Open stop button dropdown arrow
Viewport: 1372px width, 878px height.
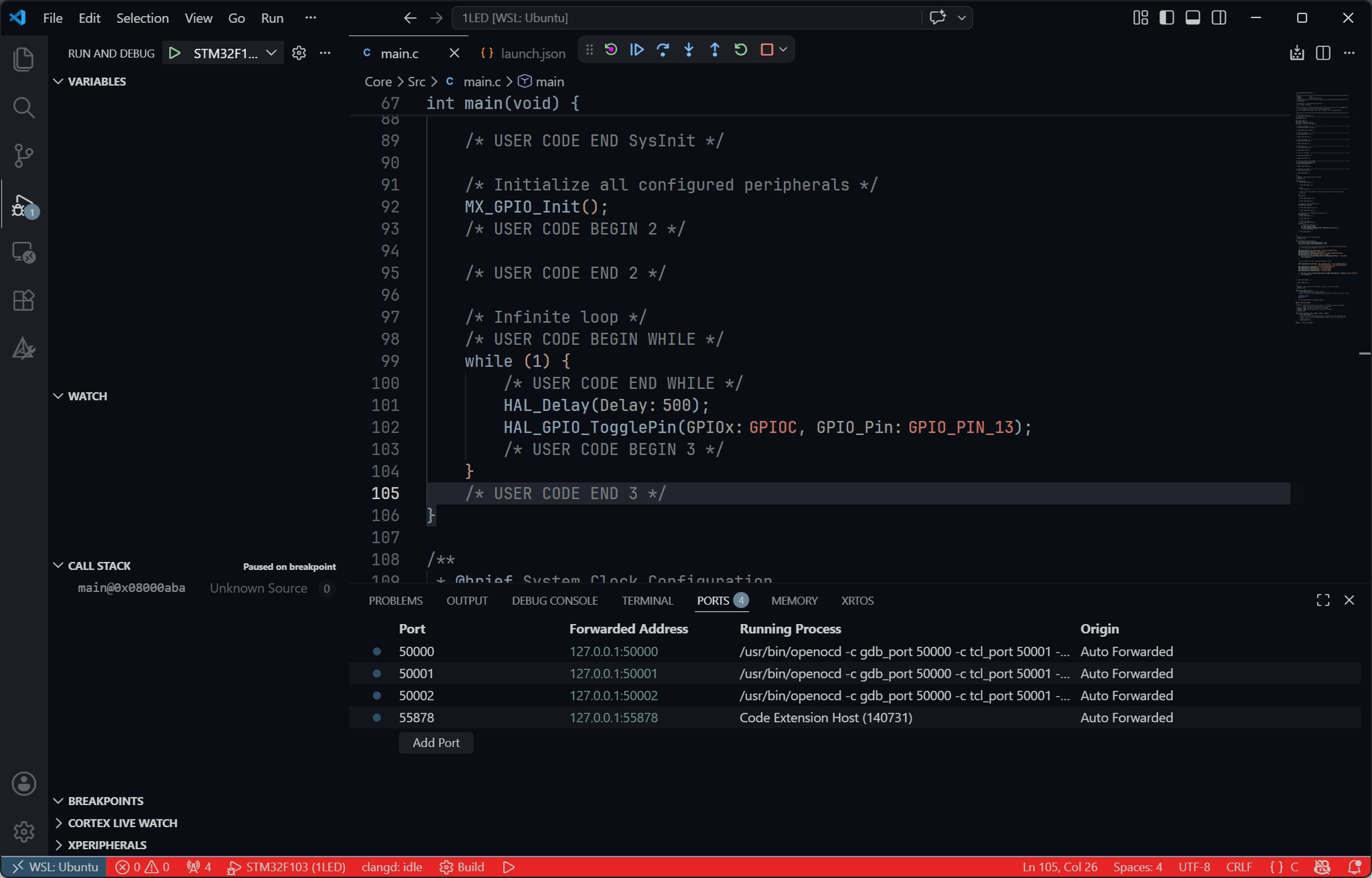click(x=782, y=50)
